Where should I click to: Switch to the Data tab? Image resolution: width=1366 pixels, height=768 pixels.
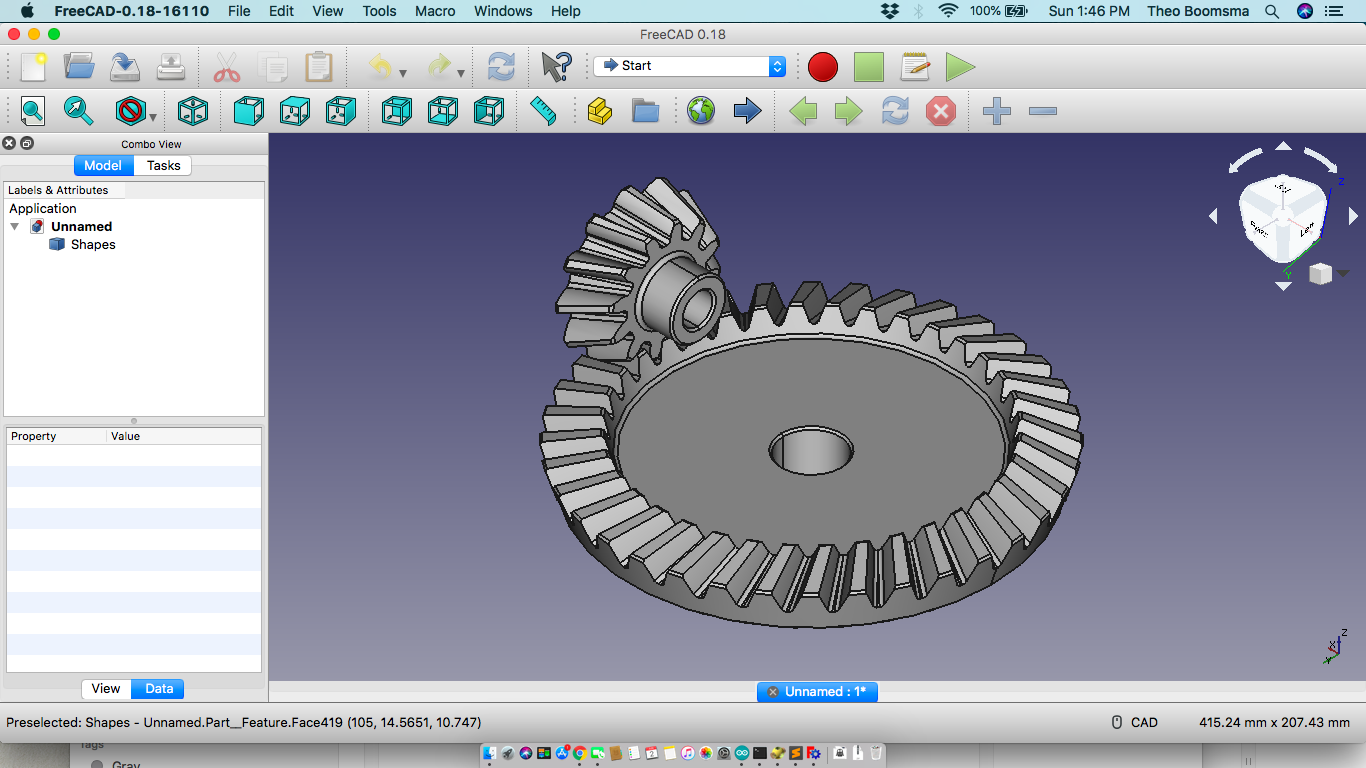[156, 688]
